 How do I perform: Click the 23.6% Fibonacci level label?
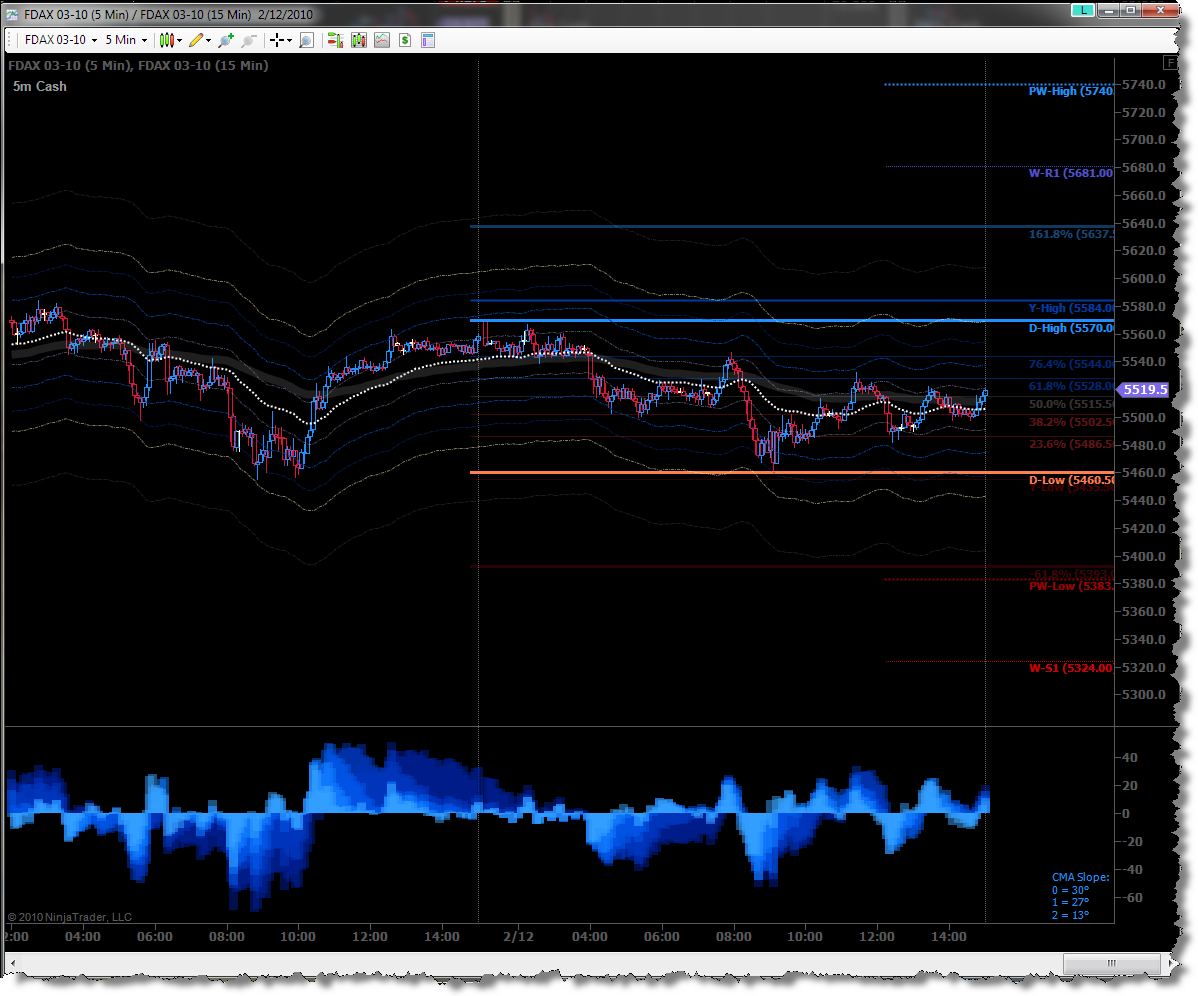click(1070, 444)
